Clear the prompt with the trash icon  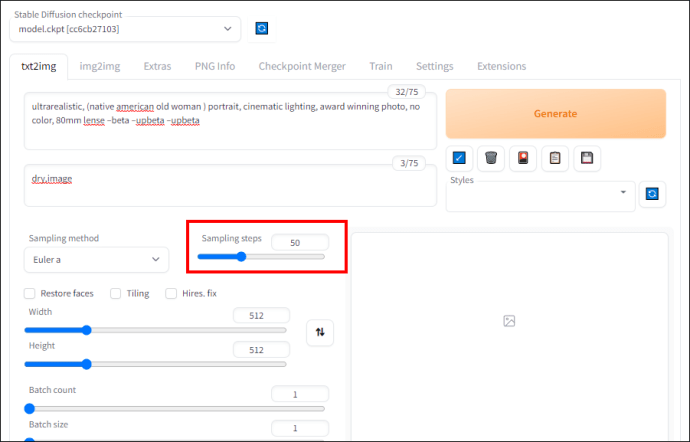pyautogui.click(x=491, y=158)
